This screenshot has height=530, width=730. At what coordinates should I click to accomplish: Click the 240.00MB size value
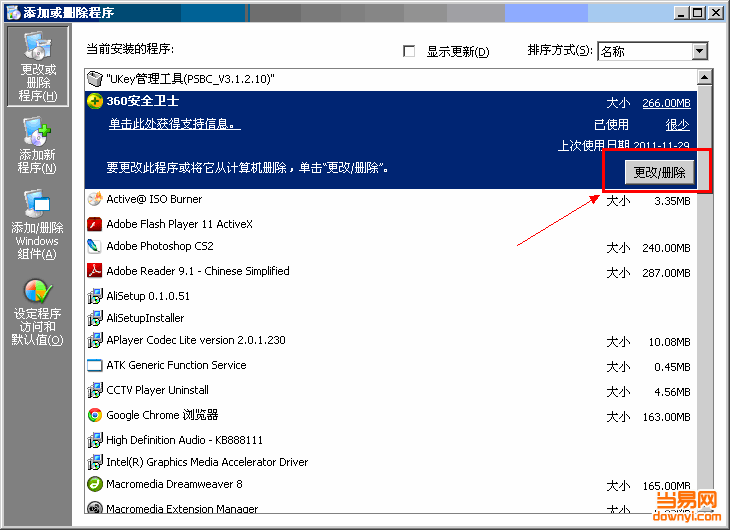coord(666,248)
